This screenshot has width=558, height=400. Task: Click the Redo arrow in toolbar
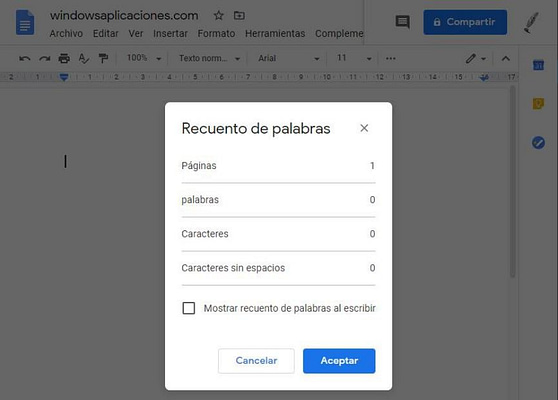(44, 58)
